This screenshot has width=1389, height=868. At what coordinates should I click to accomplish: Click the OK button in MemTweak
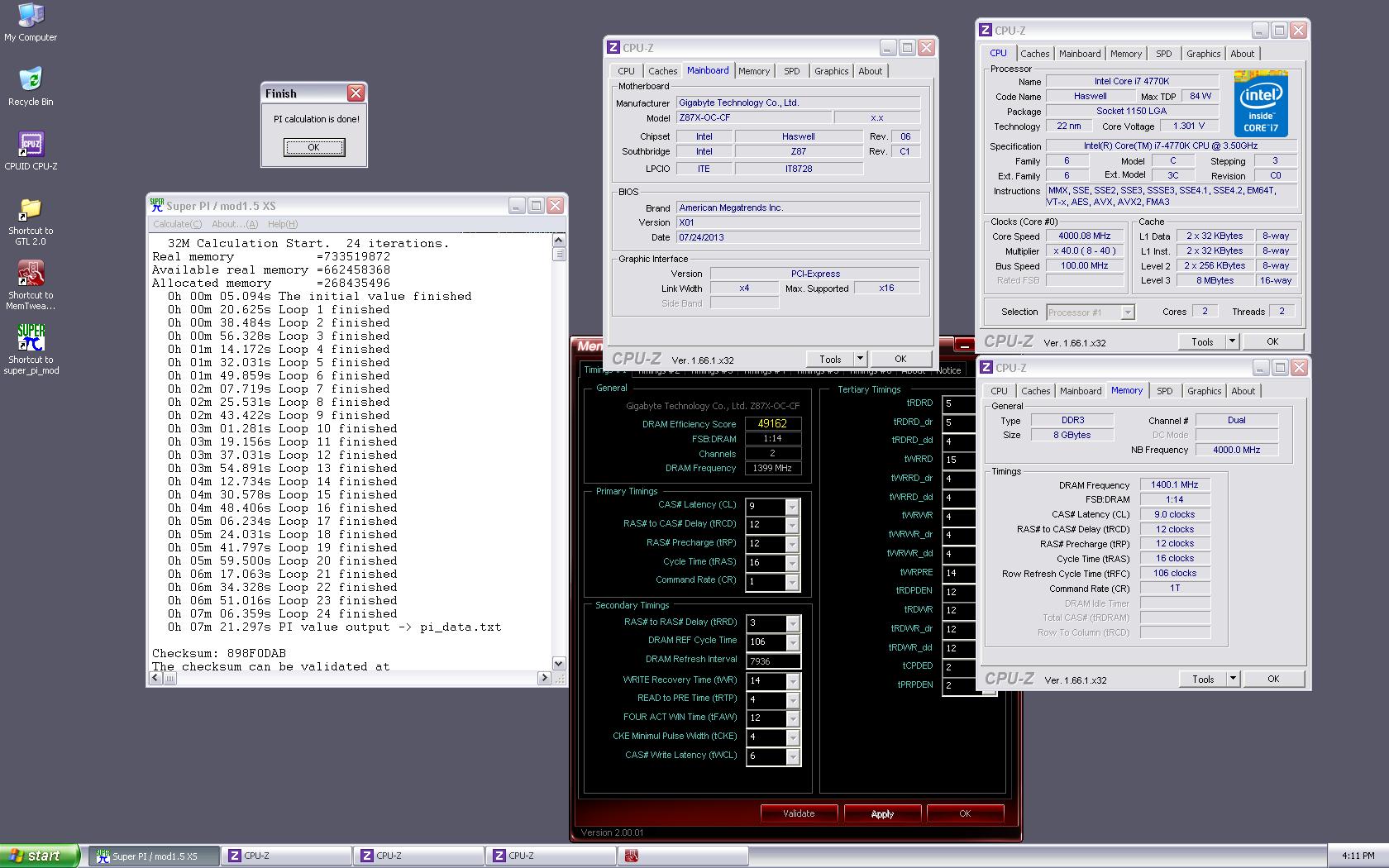[x=965, y=813]
